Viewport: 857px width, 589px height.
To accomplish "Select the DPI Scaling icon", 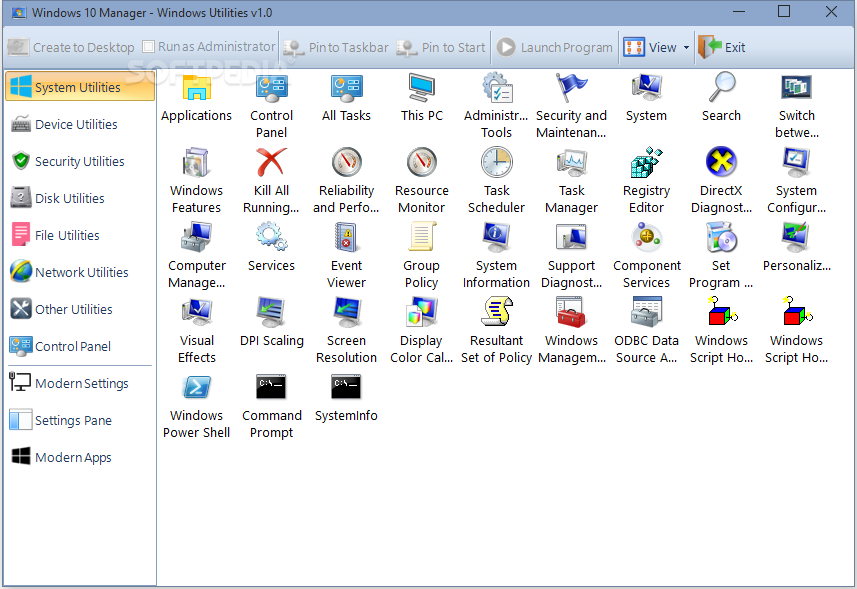I will click(x=271, y=312).
